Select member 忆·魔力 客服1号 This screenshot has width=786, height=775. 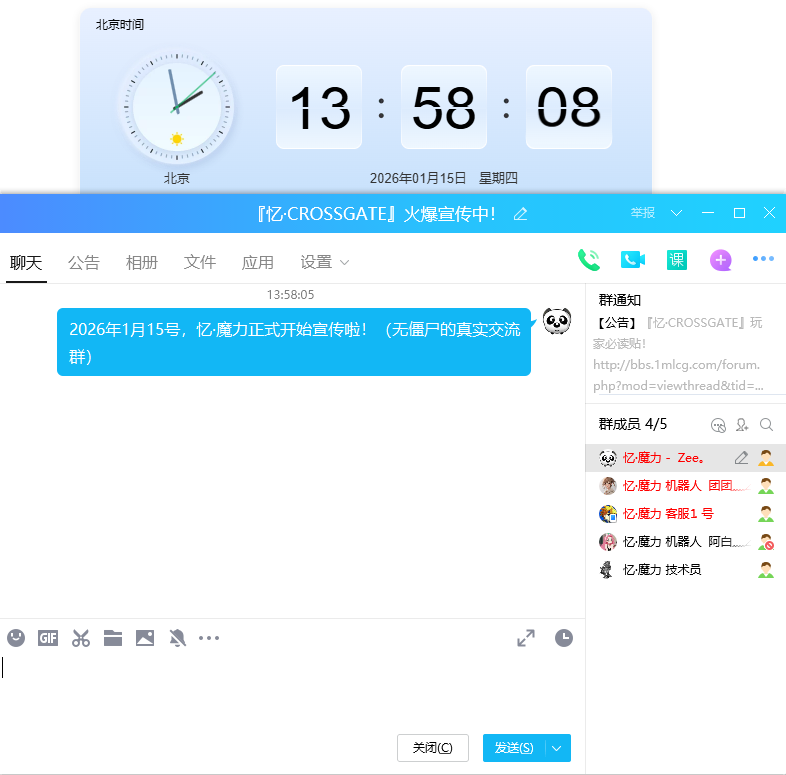click(686, 514)
